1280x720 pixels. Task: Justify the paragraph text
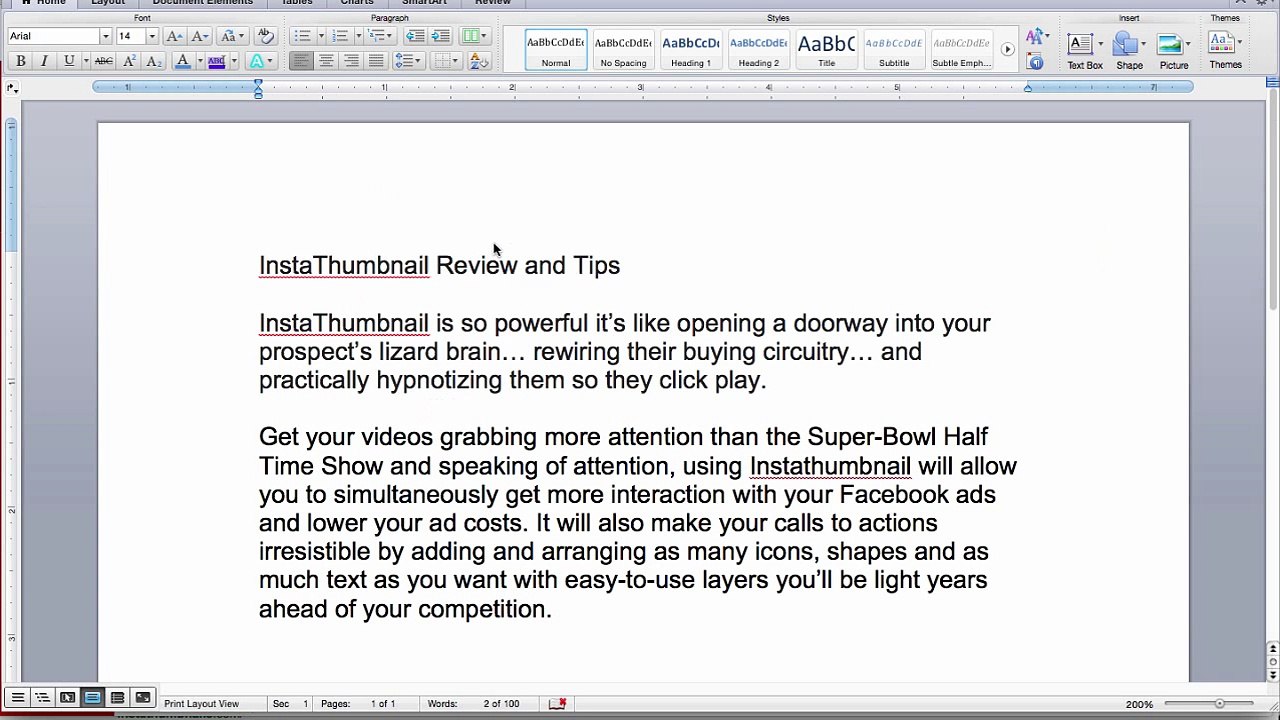pyautogui.click(x=376, y=62)
